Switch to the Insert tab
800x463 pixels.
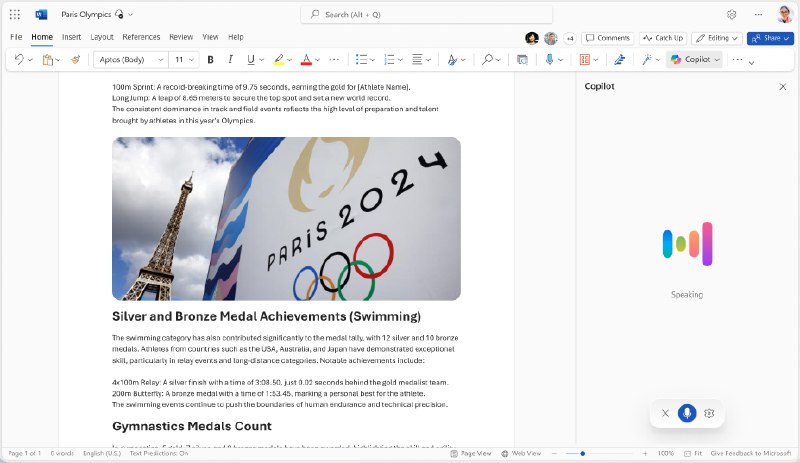pyautogui.click(x=71, y=37)
